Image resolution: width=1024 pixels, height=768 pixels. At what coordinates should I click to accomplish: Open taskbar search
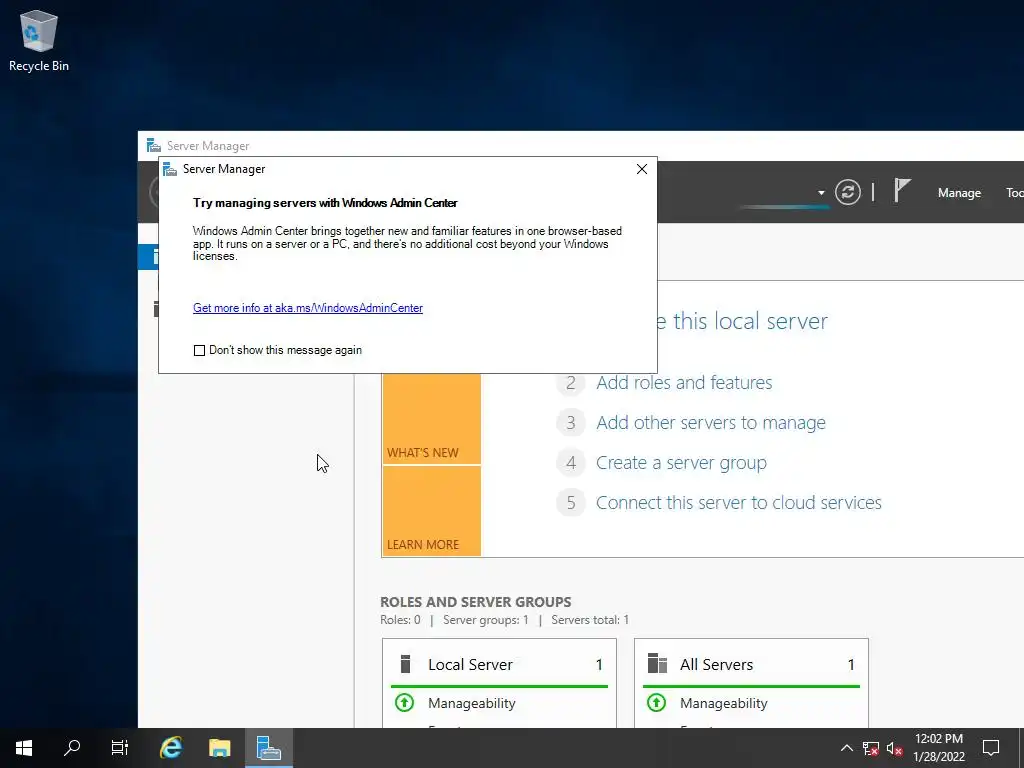(72, 748)
